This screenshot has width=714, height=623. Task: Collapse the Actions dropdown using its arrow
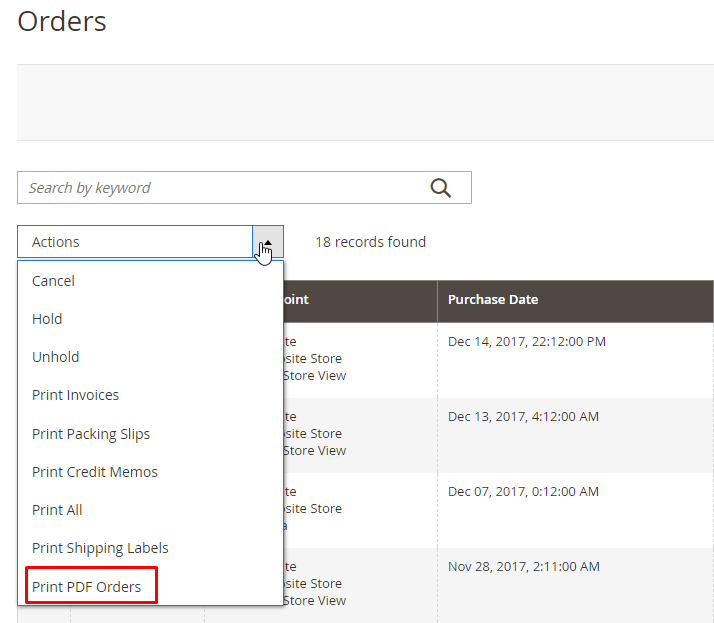[268, 242]
